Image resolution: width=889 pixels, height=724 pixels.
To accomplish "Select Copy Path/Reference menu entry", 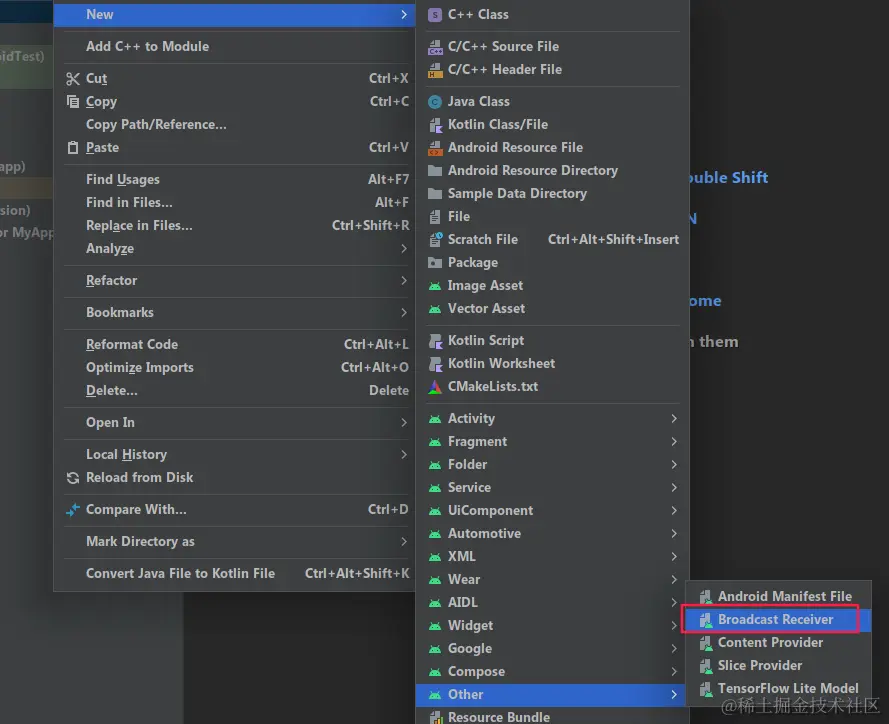I will coord(235,125).
